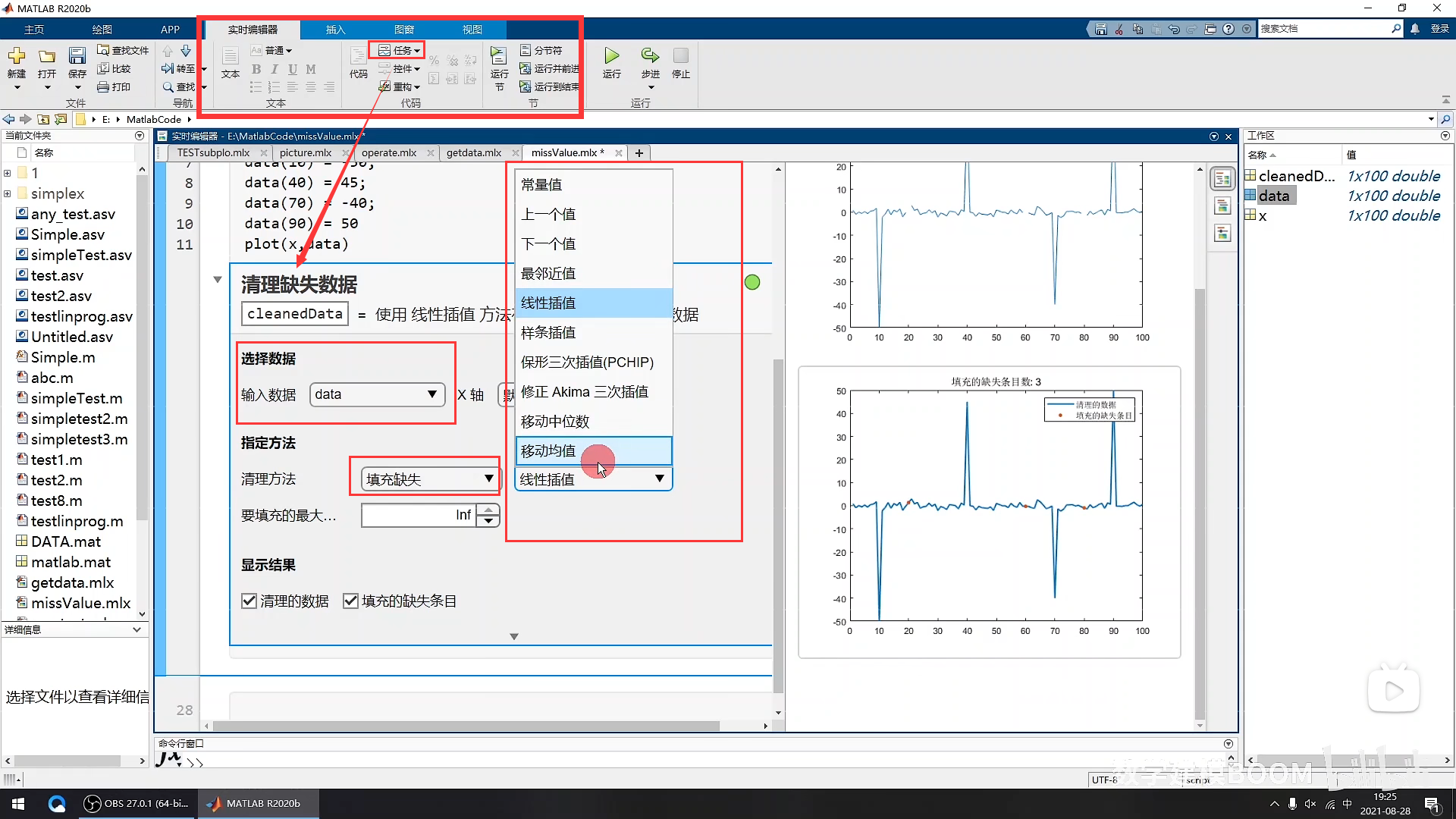The width and height of the screenshot is (1456, 819).
Task: Open the getdata.mlx editor tab
Action: pos(474,152)
